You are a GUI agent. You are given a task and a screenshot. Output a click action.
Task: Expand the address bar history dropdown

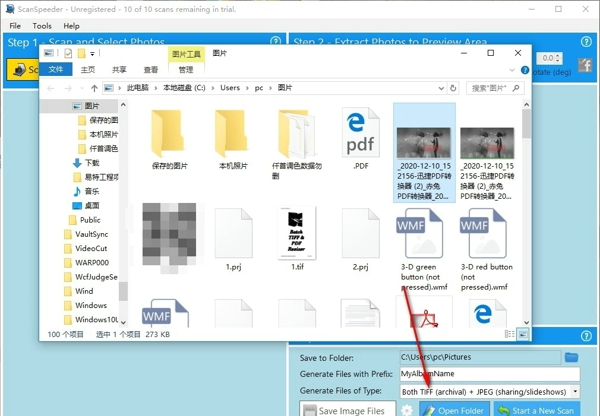pos(440,88)
